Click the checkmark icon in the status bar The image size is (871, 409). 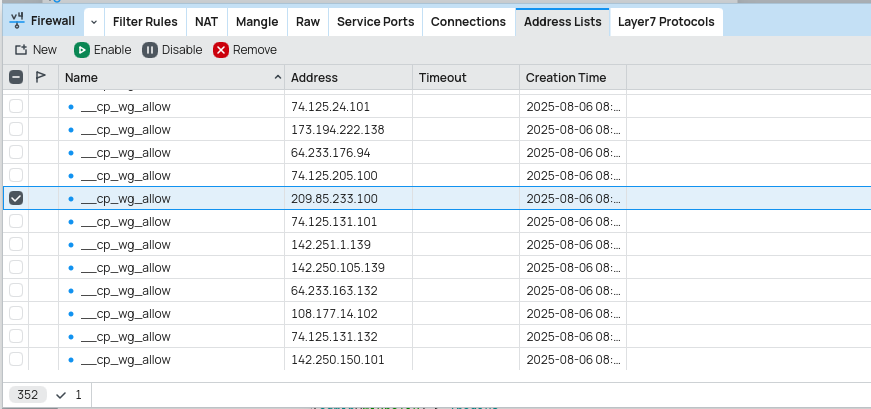(61, 395)
